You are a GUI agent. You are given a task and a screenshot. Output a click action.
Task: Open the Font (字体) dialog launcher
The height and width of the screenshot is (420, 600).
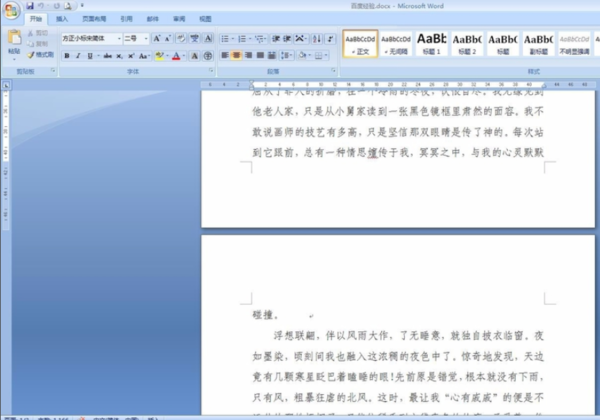[211, 71]
